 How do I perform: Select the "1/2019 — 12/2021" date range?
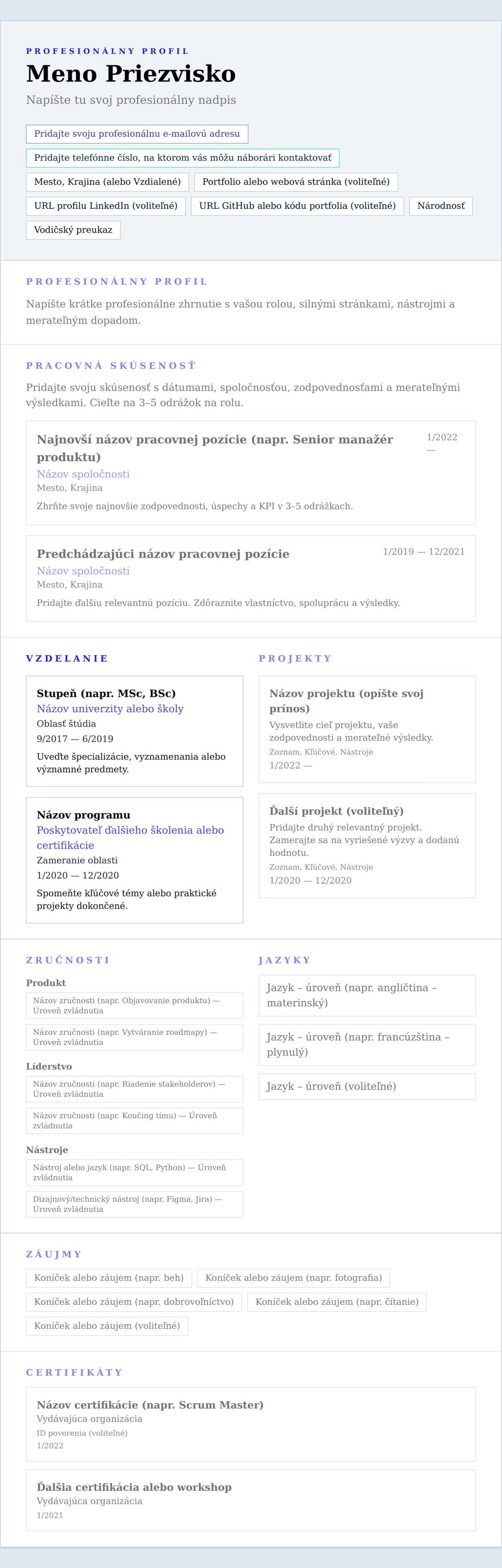coord(423,552)
